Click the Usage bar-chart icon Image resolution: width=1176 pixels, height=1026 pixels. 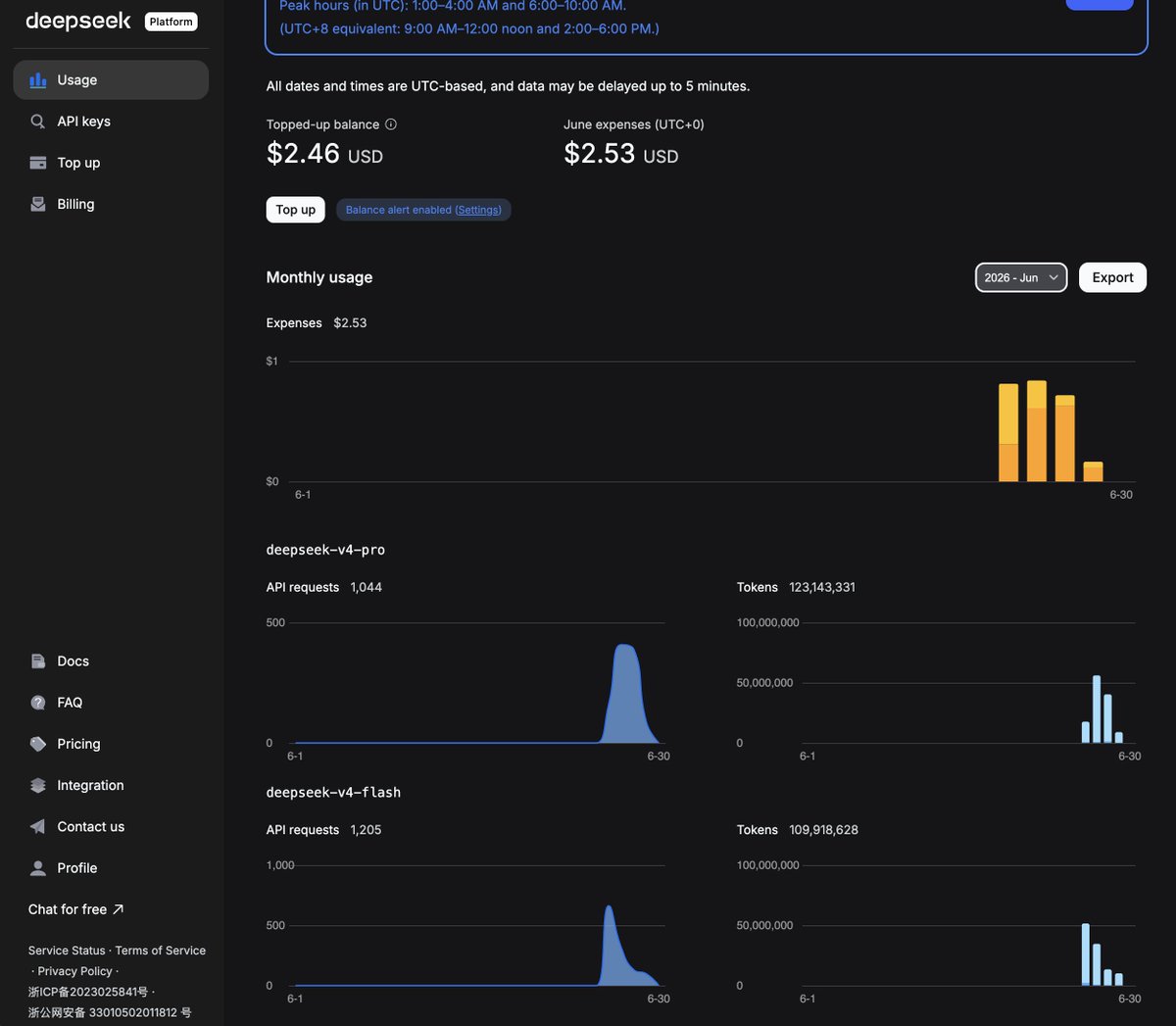38,80
